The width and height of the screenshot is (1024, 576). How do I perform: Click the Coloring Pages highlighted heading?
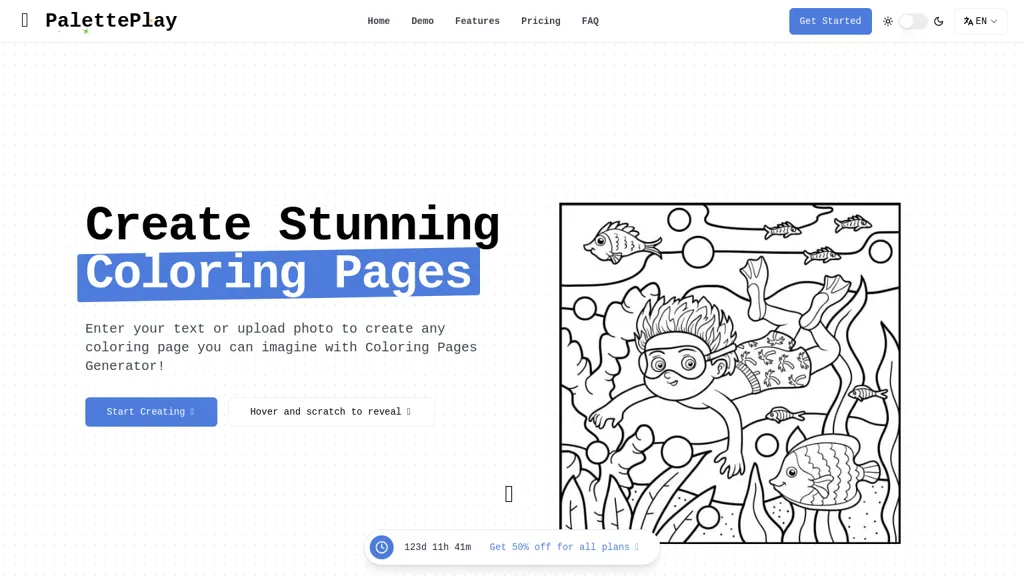tap(278, 273)
